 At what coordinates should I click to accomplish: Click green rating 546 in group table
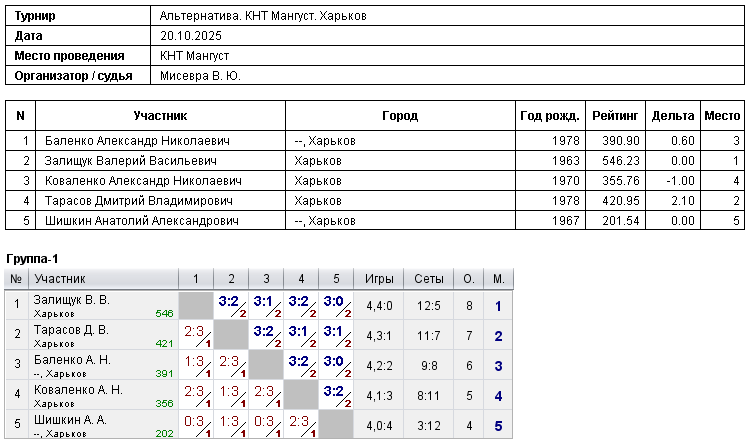(x=164, y=314)
